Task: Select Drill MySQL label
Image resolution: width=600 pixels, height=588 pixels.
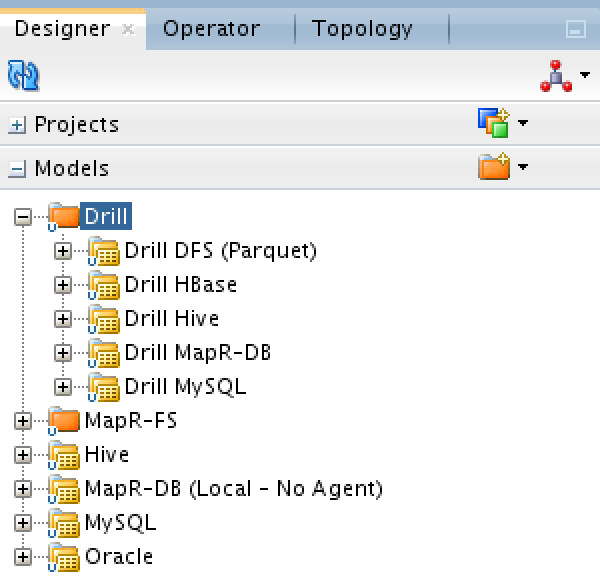Action: 186,387
